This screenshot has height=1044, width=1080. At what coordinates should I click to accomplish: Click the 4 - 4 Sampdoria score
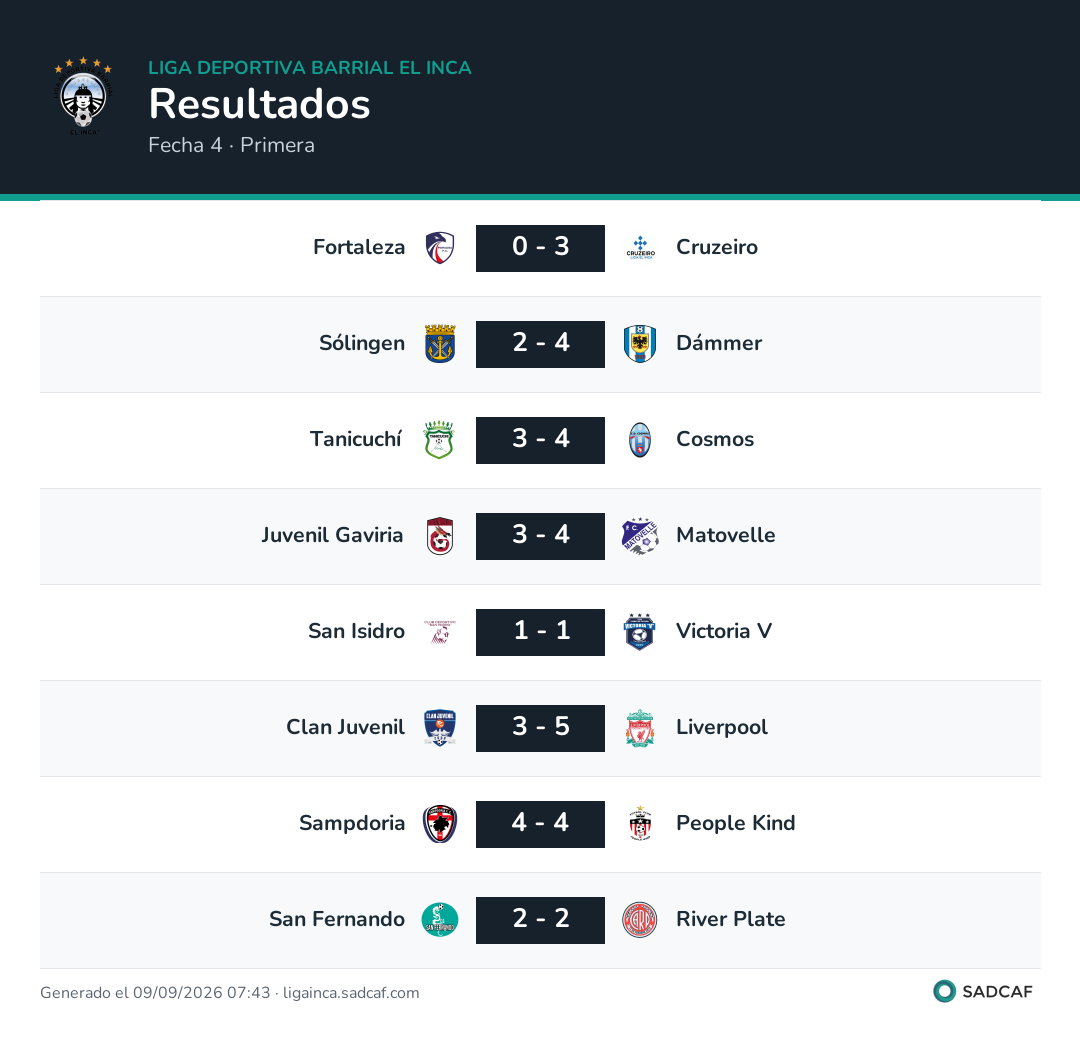click(540, 824)
